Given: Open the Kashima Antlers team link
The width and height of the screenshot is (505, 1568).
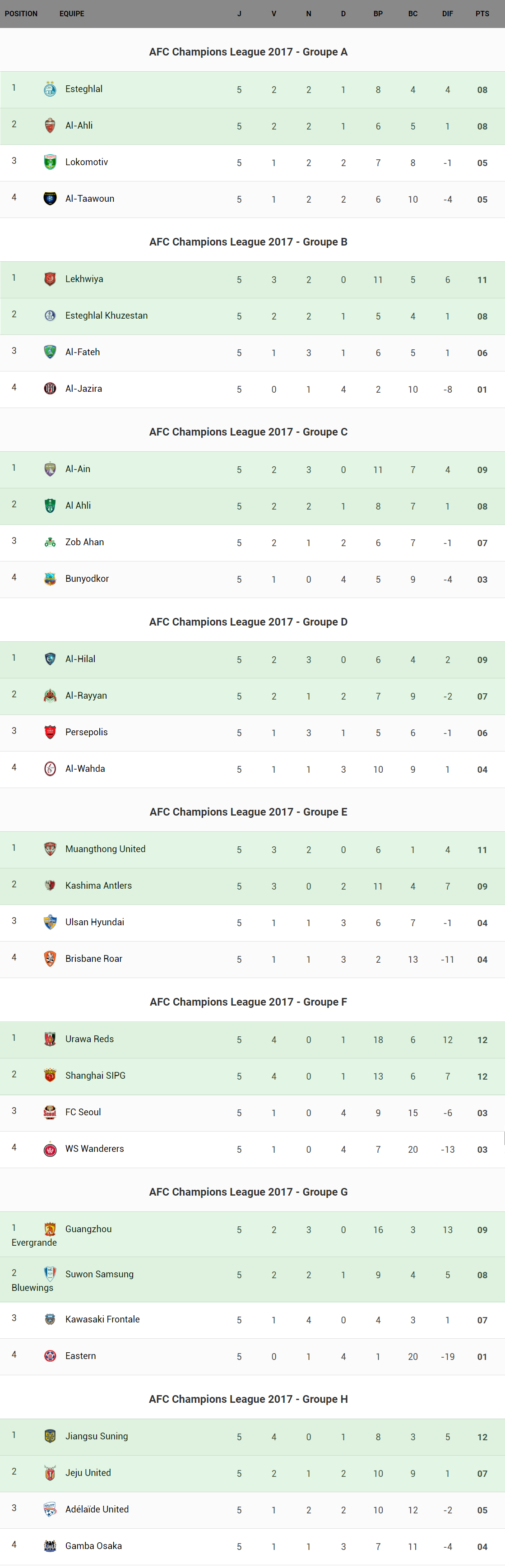Looking at the screenshot, I should click(98, 886).
